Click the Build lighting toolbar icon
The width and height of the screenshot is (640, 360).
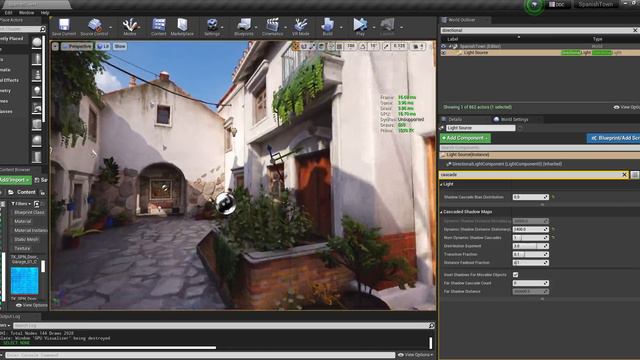[x=327, y=25]
